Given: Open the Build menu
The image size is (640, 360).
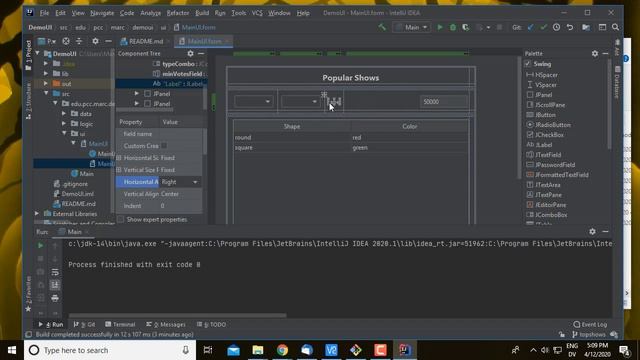Looking at the screenshot, I should [x=202, y=13].
